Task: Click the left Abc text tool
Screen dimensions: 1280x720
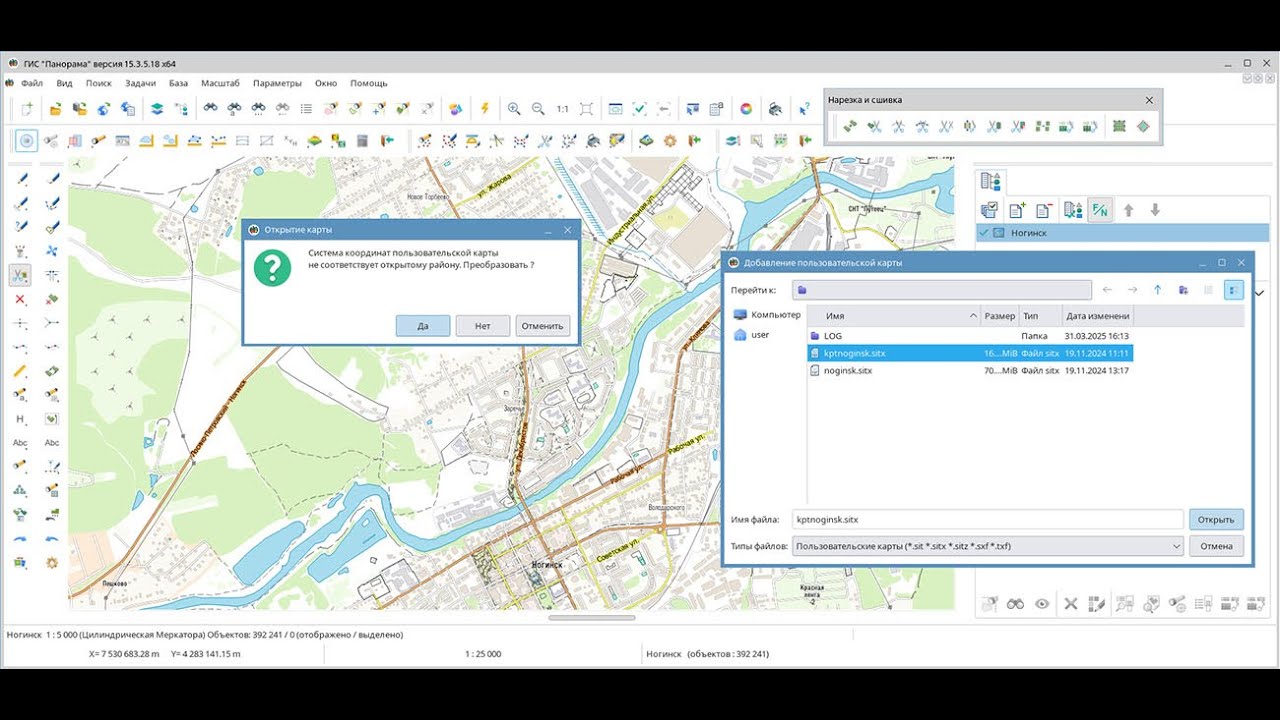Action: (20, 443)
